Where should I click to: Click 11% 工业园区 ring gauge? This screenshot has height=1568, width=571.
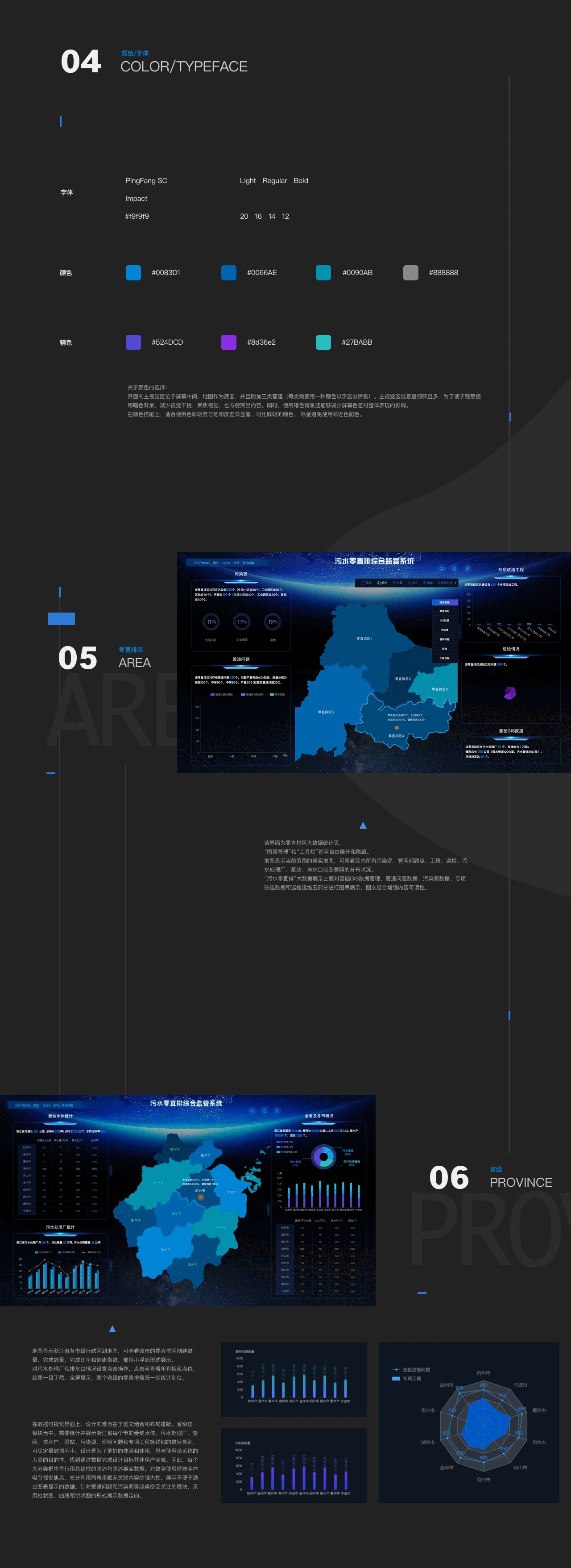(x=242, y=621)
